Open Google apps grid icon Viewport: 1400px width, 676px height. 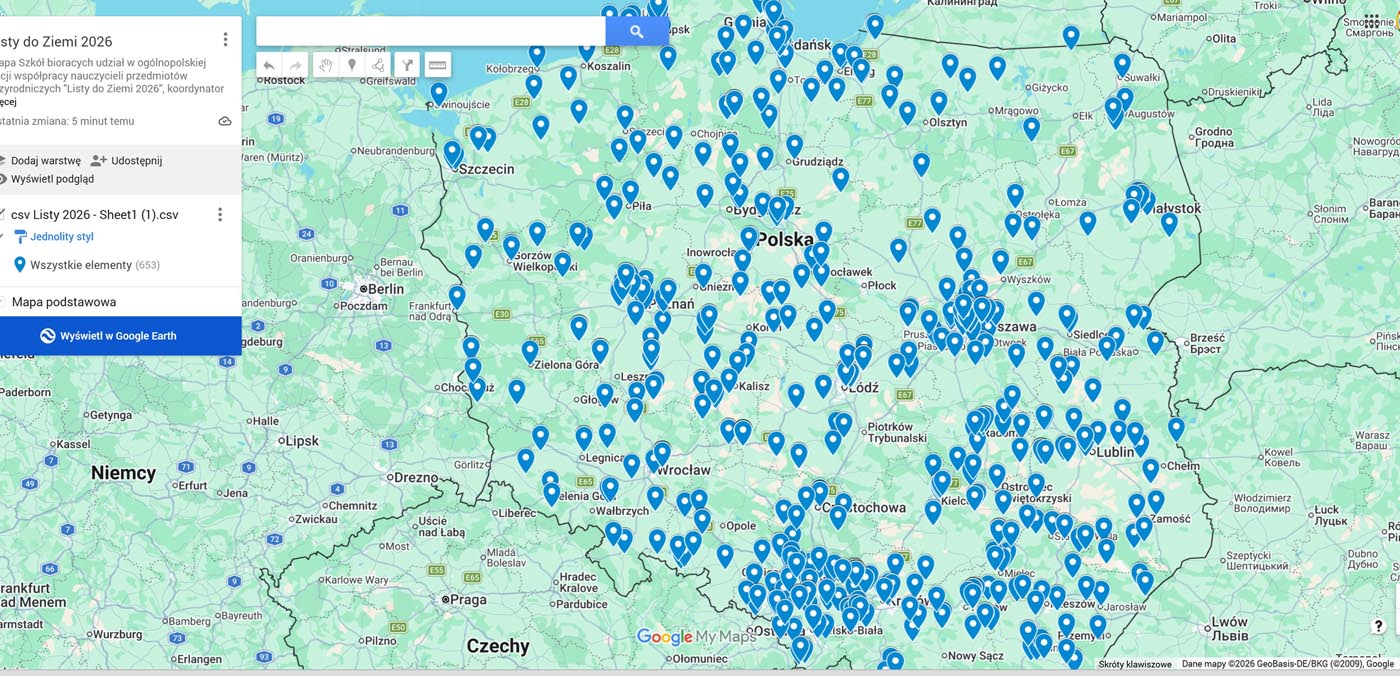coord(1371,21)
